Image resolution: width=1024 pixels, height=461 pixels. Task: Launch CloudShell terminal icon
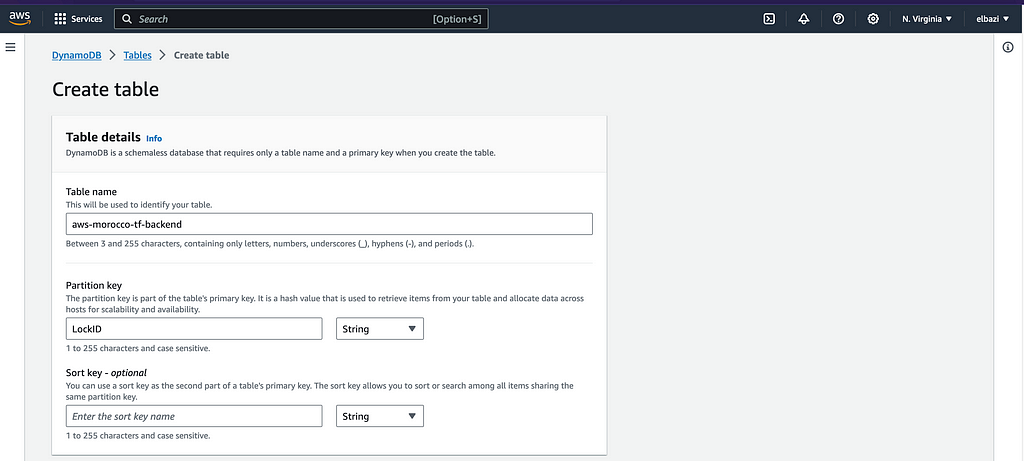tap(769, 19)
